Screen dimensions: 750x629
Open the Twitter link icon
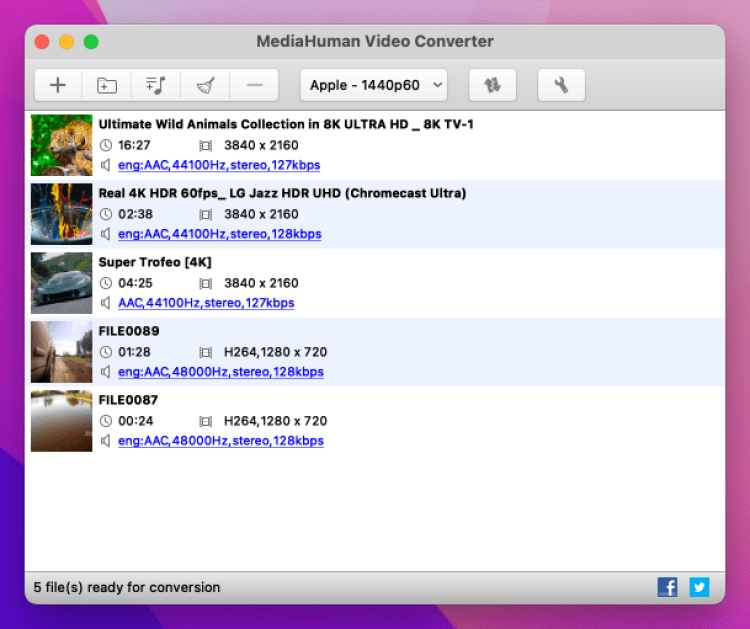699,587
